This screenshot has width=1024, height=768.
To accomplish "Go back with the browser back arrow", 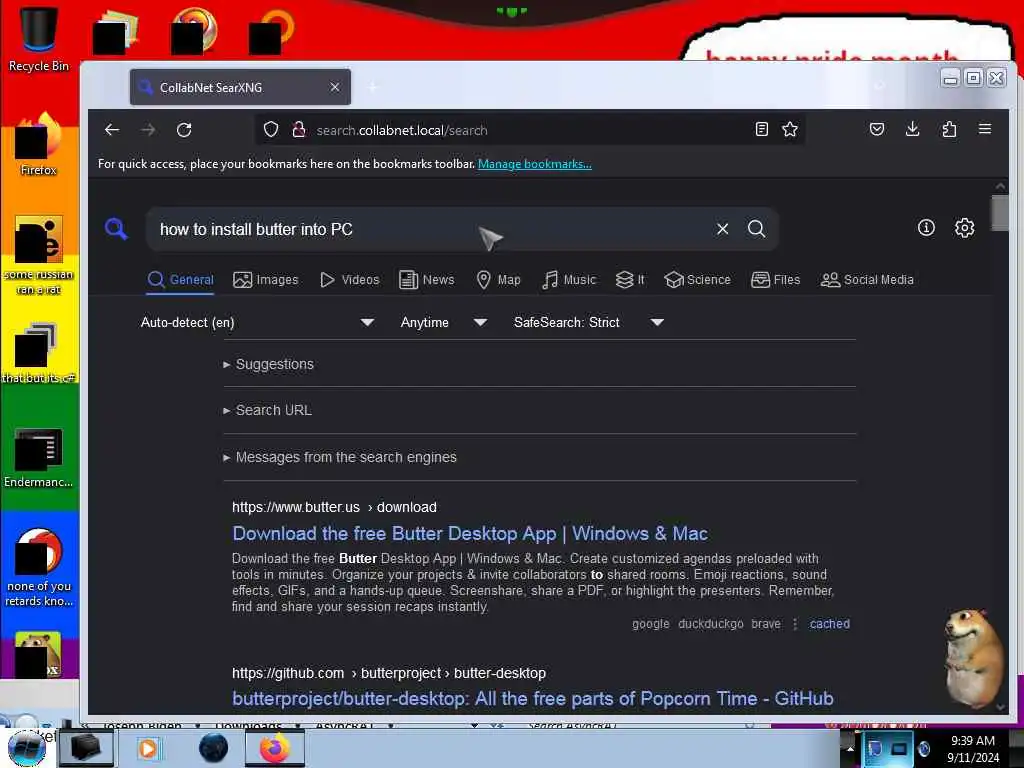I will [x=112, y=130].
